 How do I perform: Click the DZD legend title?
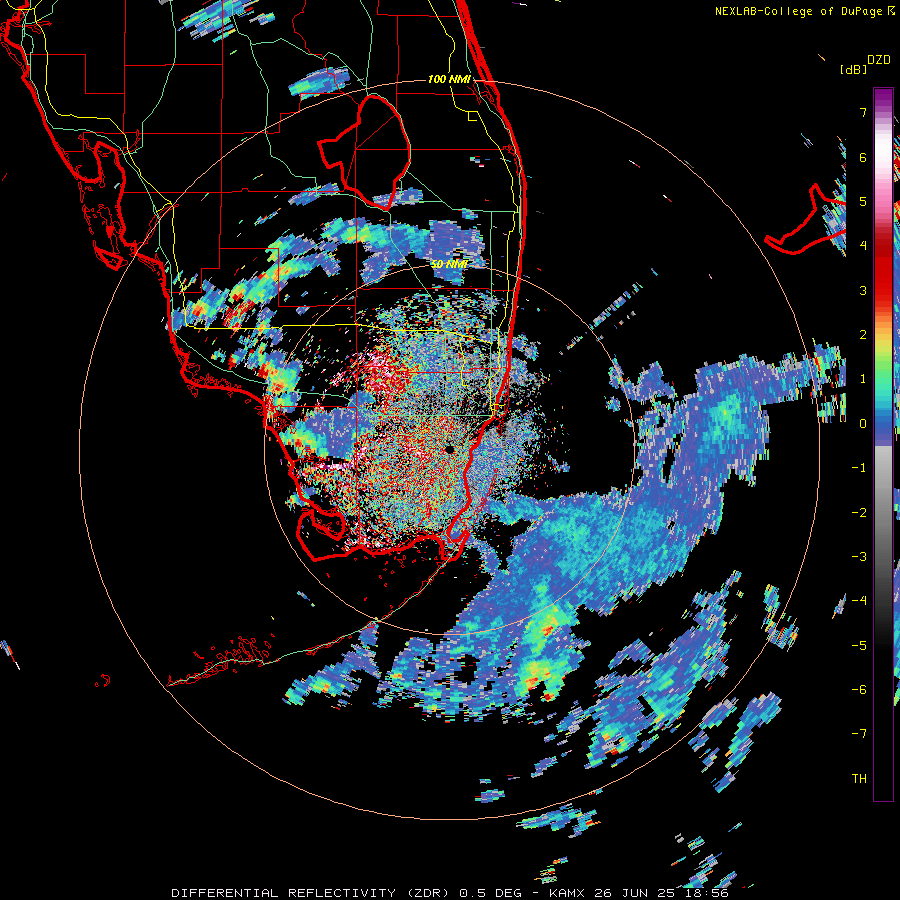coord(879,60)
